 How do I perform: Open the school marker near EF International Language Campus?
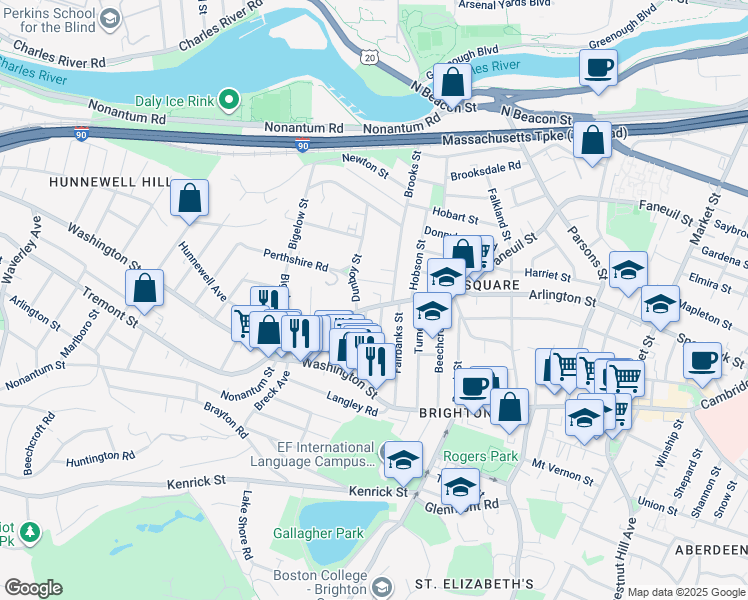[x=403, y=462]
